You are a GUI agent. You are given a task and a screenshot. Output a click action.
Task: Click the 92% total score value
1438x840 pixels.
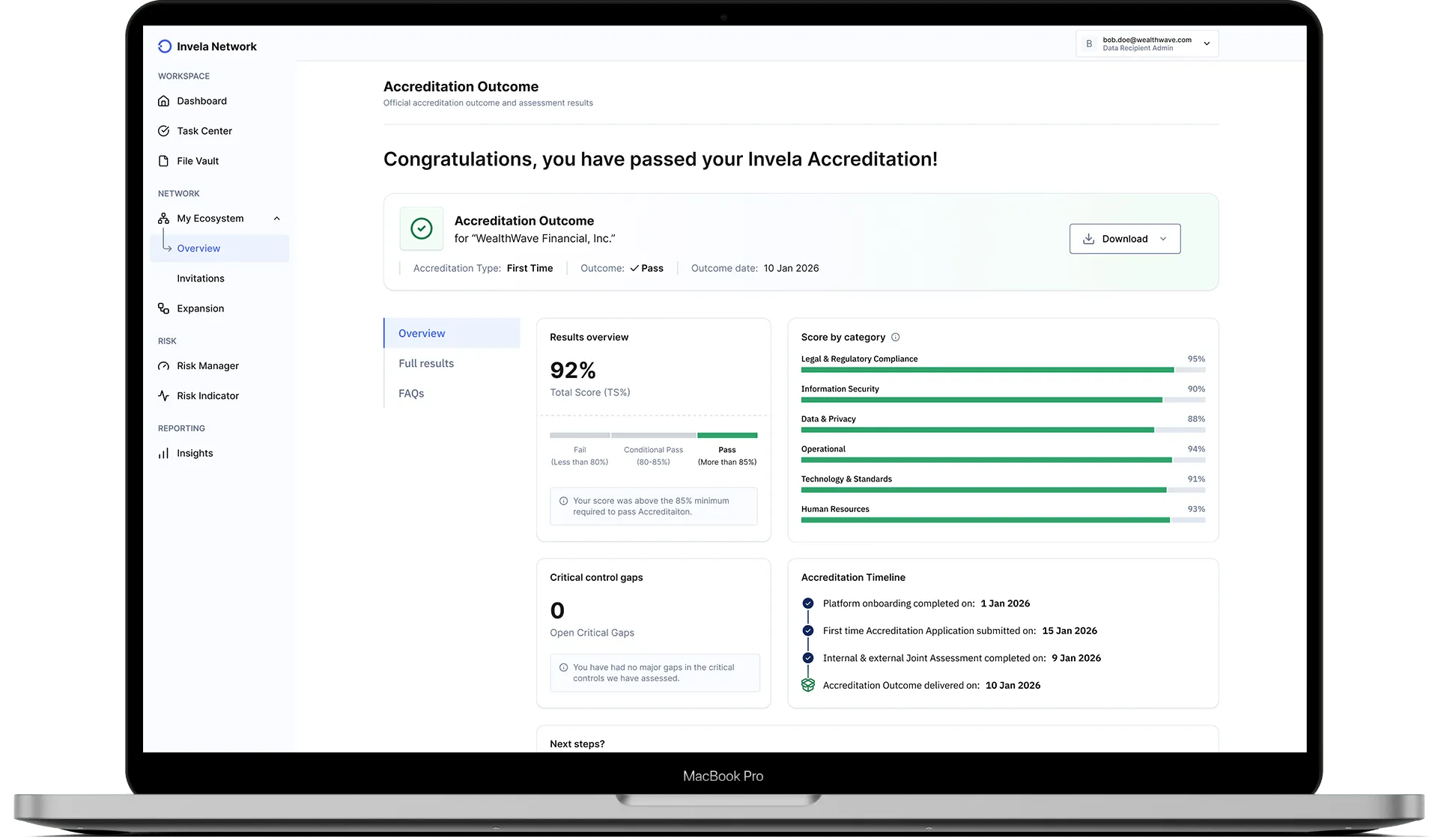[573, 371]
